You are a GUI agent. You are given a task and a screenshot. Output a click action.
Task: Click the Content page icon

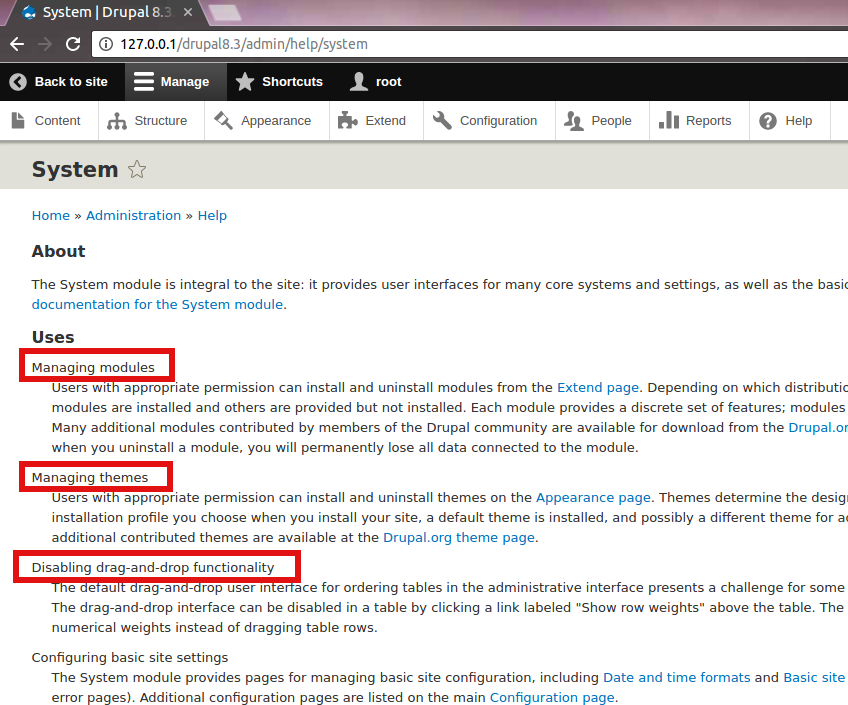[x=18, y=121]
